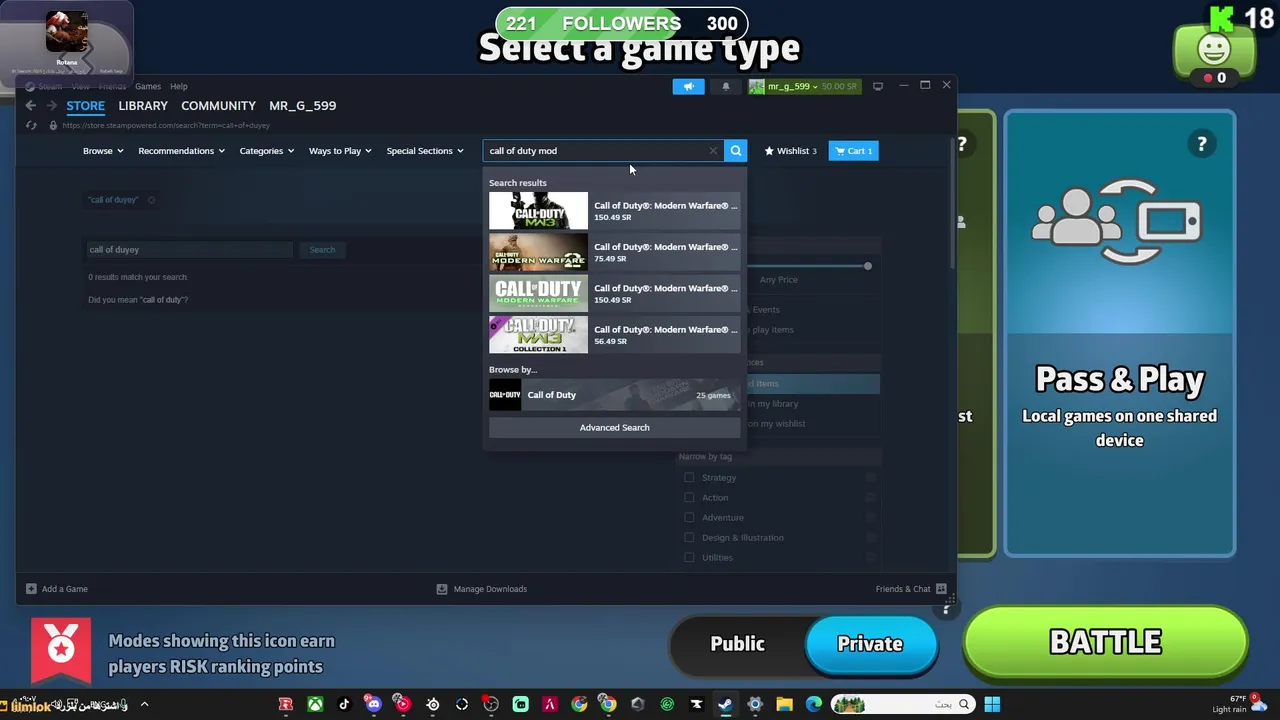The width and height of the screenshot is (1280, 720).
Task: Tick the Utilities tag checkbox
Action: (x=689, y=558)
